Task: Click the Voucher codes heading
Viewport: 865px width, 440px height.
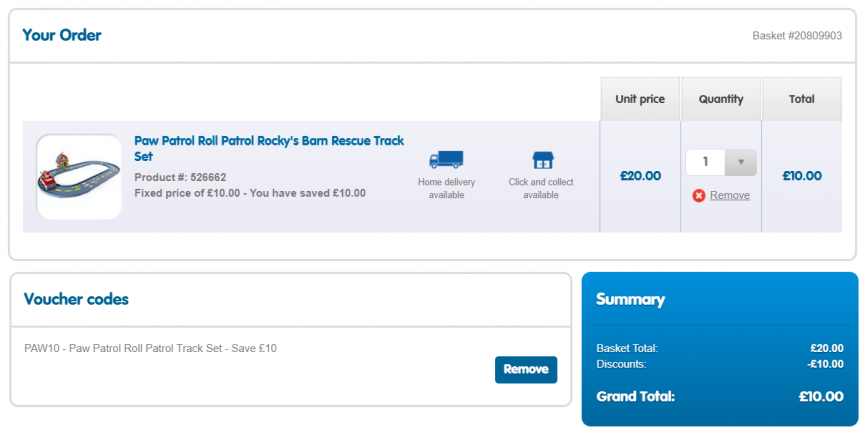Action: pos(76,299)
